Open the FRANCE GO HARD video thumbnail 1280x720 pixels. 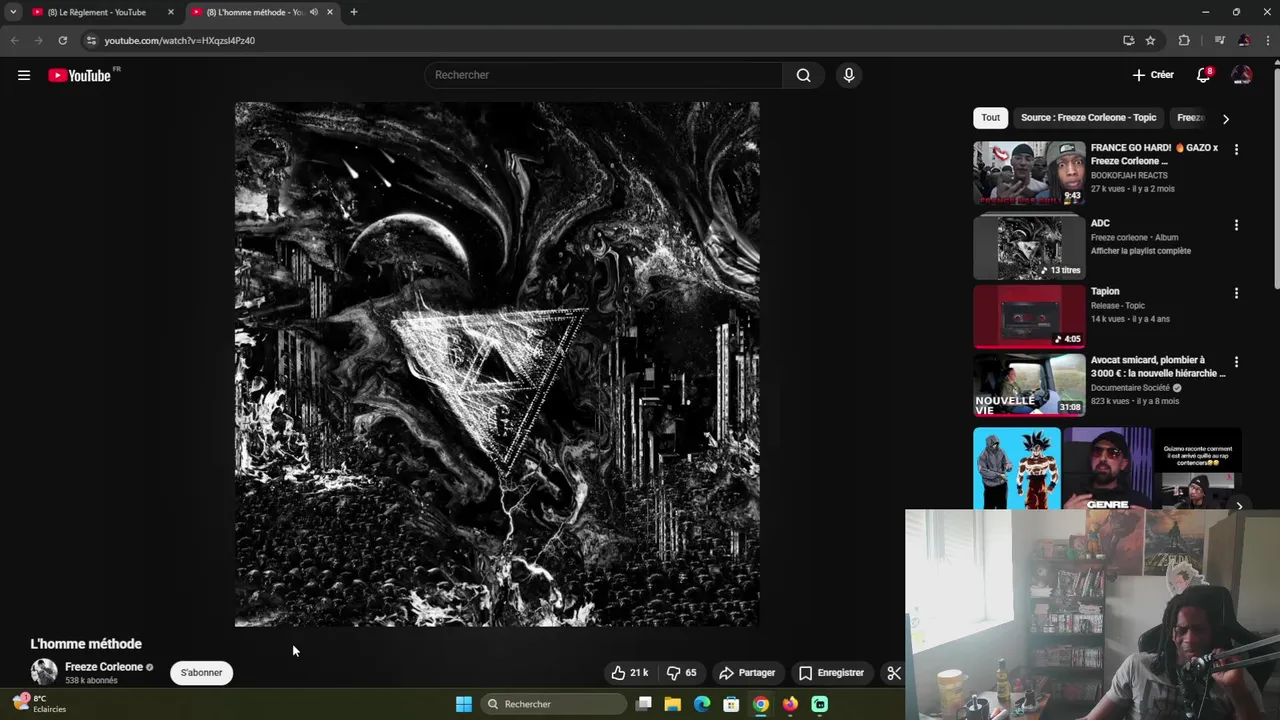(x=1029, y=173)
